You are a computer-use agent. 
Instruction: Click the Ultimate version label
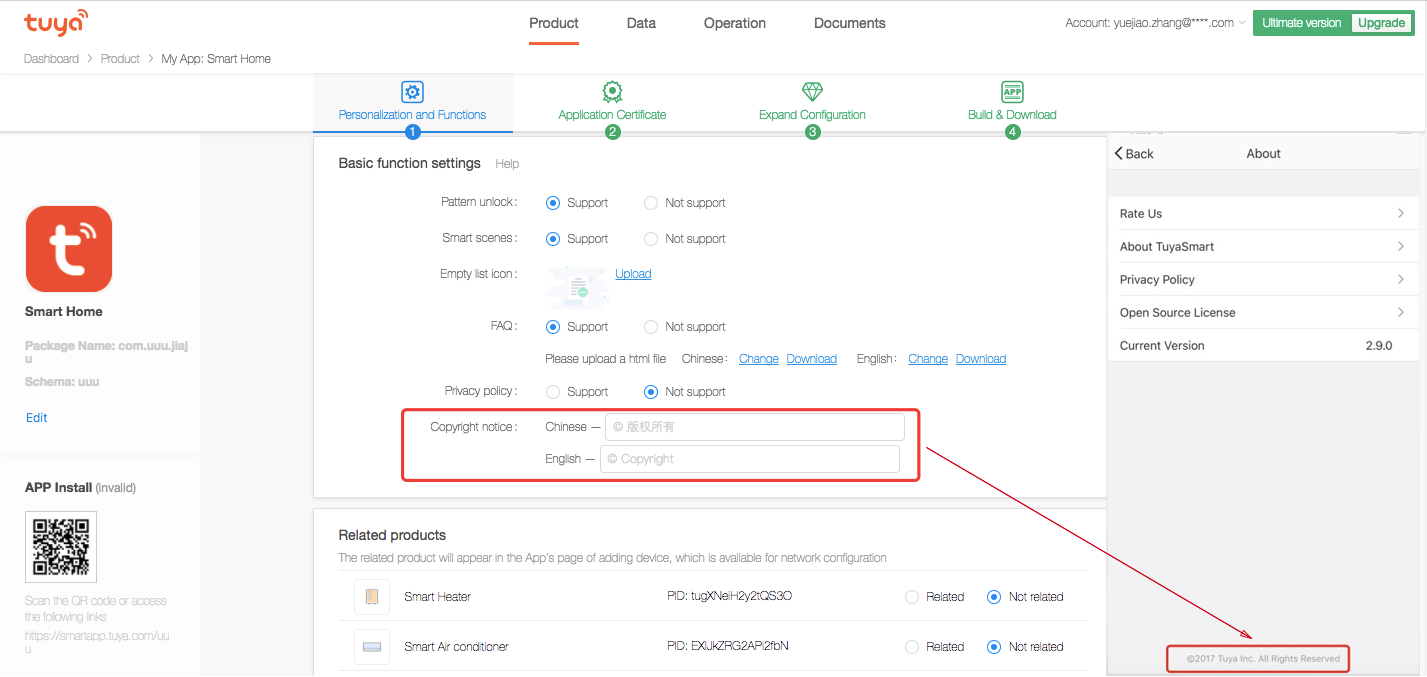tap(1302, 23)
